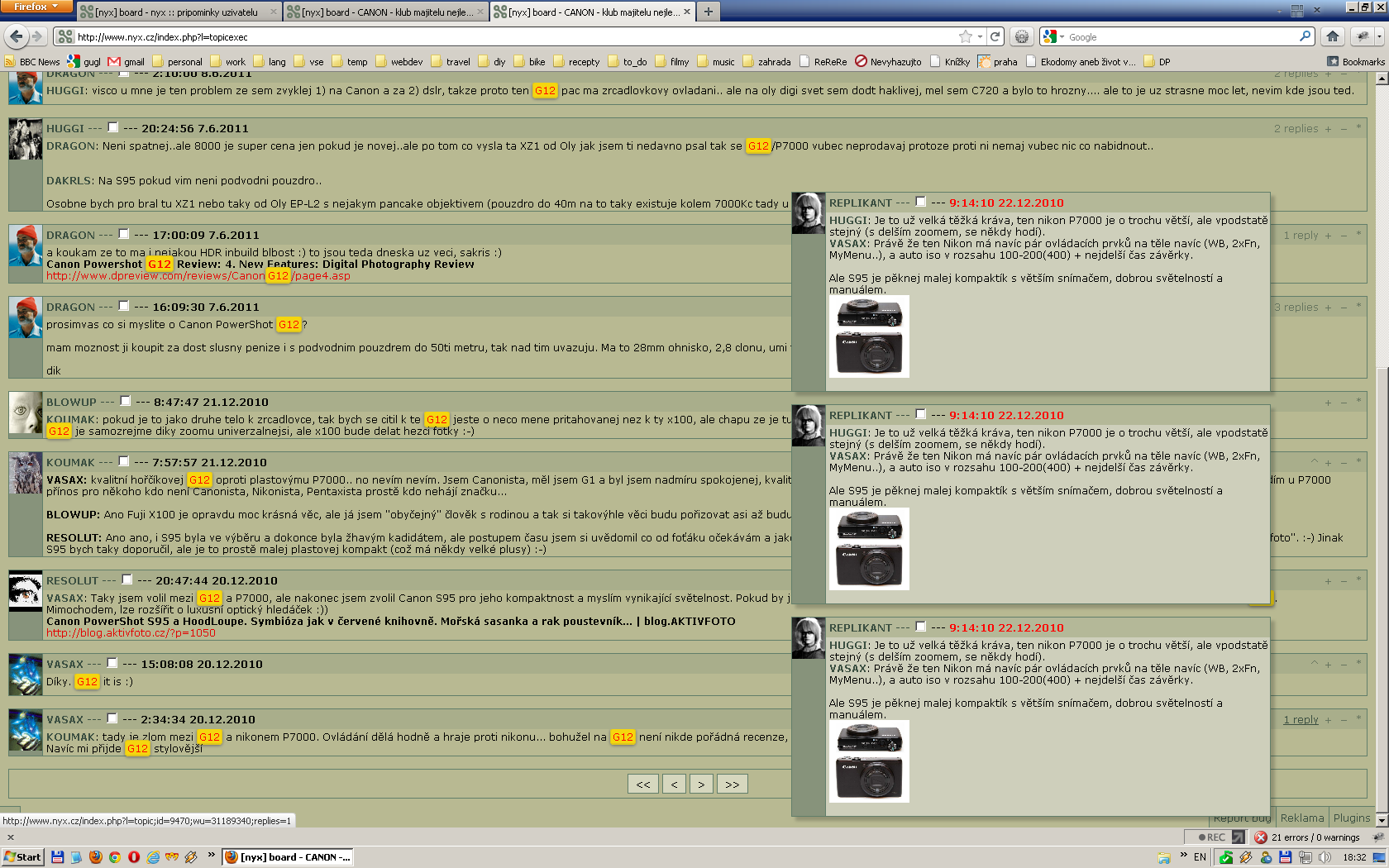The height and width of the screenshot is (868, 1389).
Task: Open the zahrada bookmarks folder
Action: (767, 61)
